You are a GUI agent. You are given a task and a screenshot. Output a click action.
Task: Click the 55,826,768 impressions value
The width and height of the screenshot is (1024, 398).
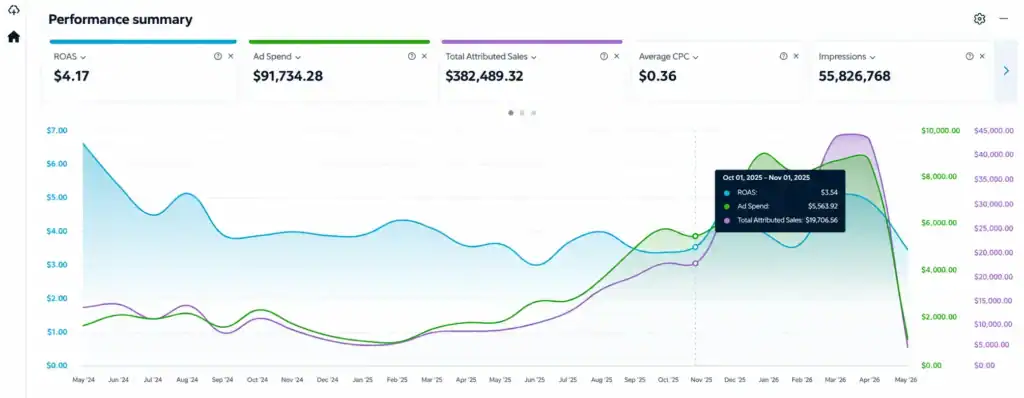[x=854, y=76]
